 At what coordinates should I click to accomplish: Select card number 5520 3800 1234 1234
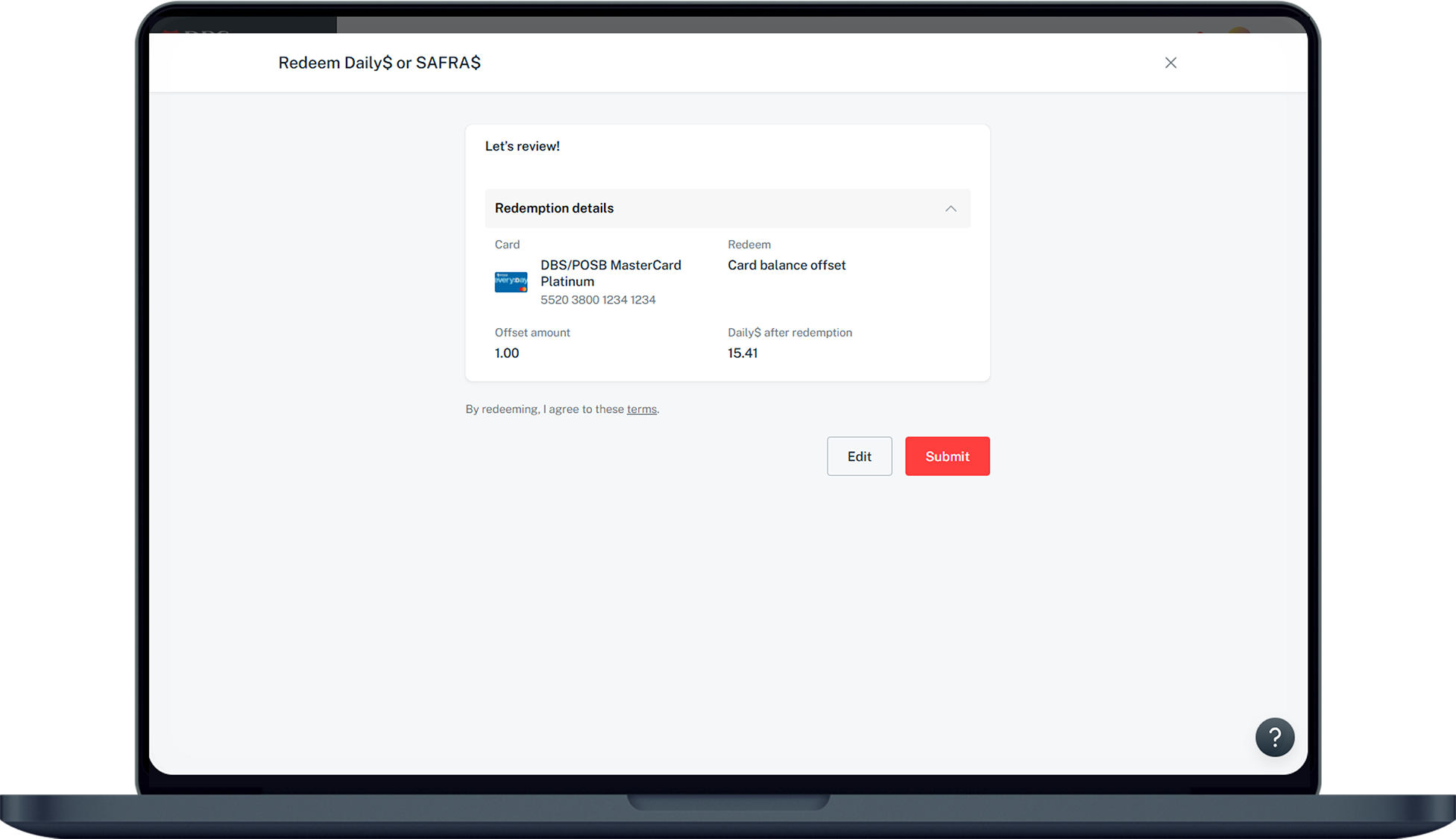[x=598, y=300]
